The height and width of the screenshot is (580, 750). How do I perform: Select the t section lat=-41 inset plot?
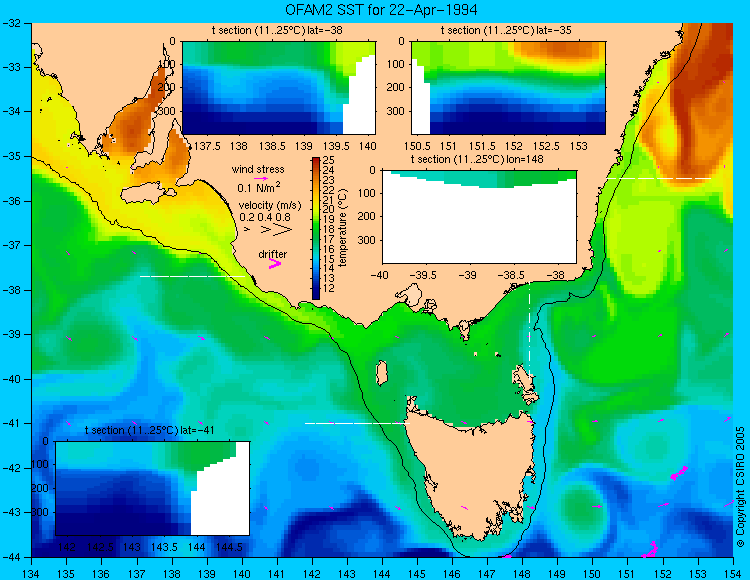[x=153, y=488]
